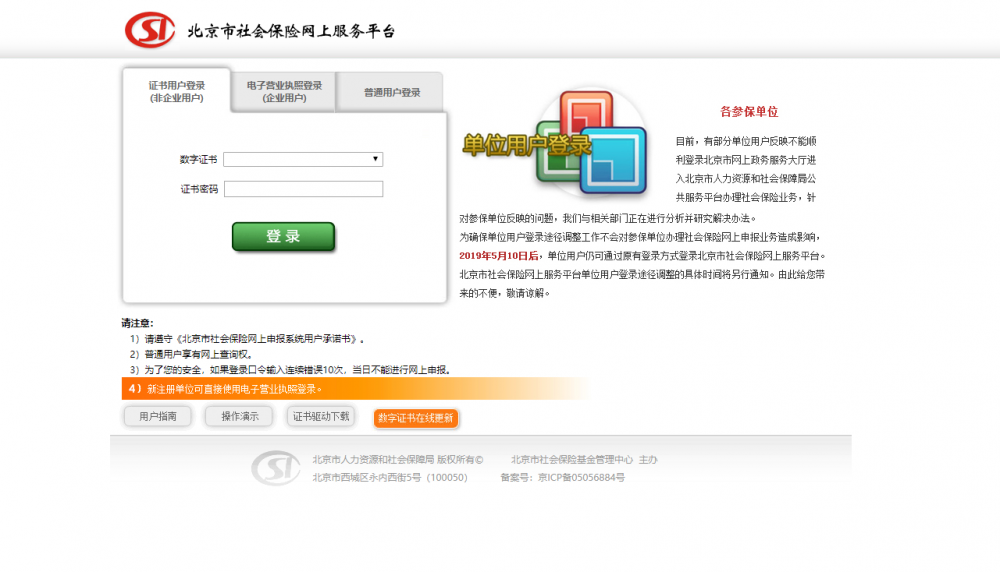Open the 用户指南 button
Viewport: 1000px width, 572px height.
[158, 416]
